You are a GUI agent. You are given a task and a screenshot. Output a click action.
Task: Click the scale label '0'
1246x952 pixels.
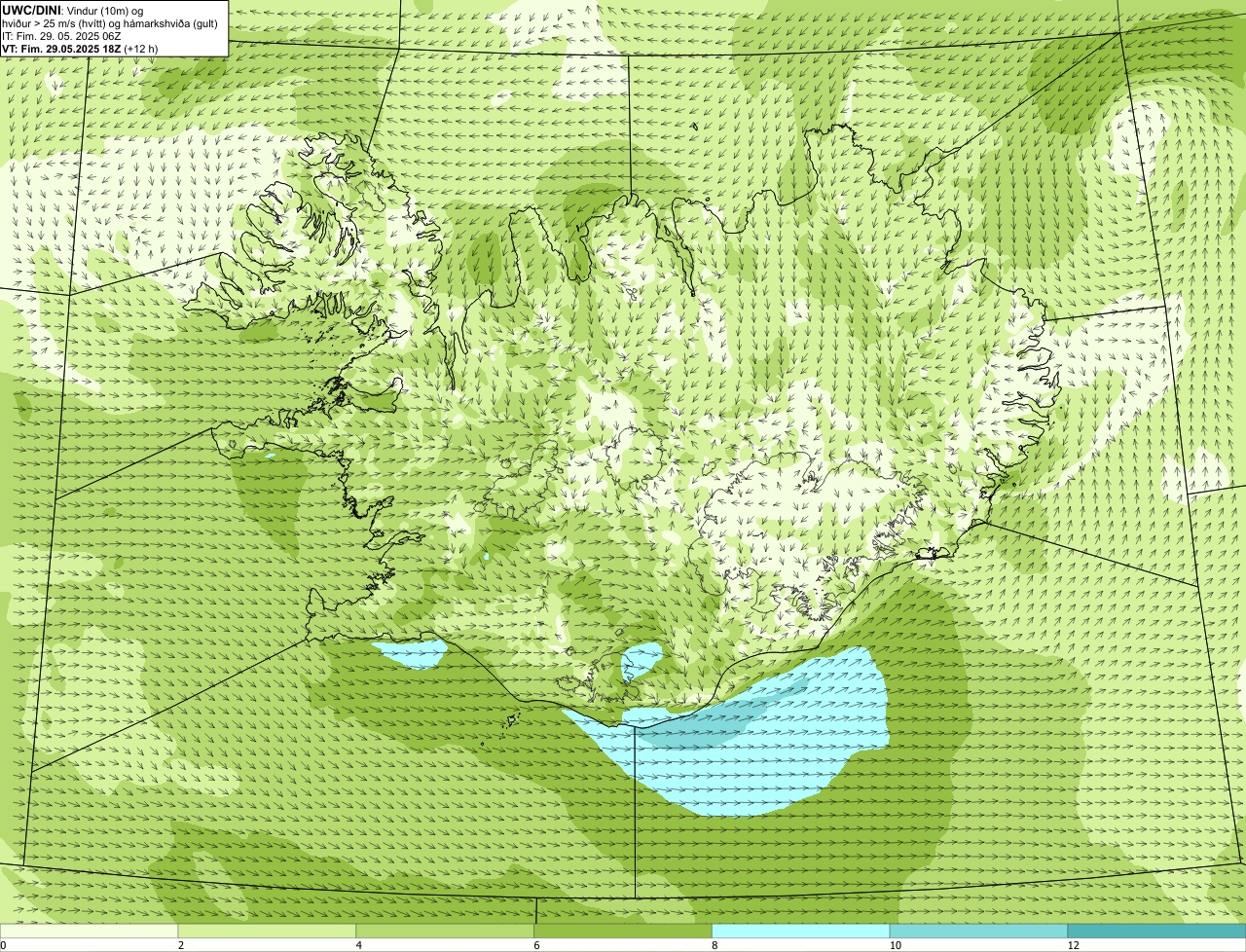point(3,945)
